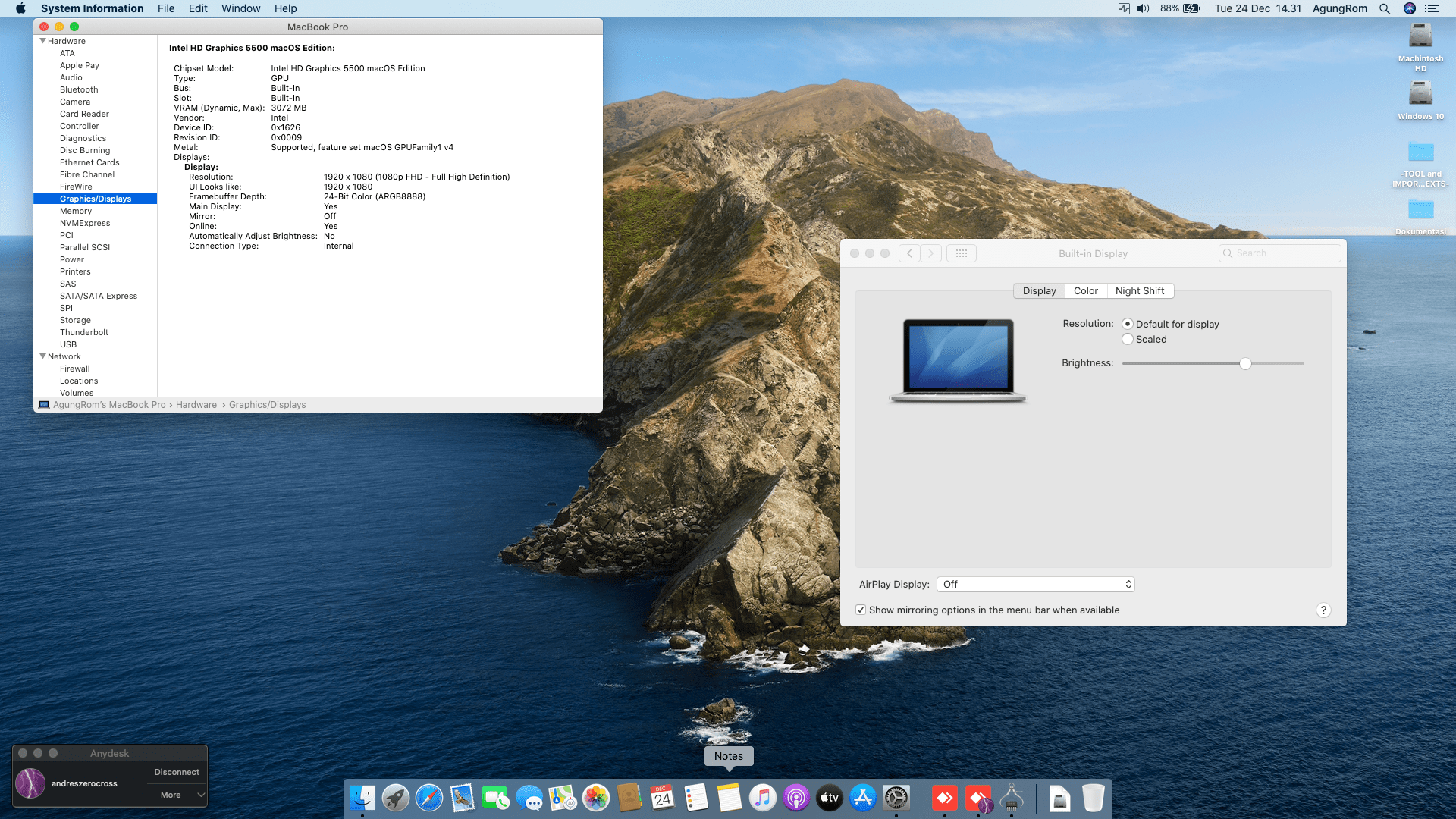Screen dimensions: 1456x819
Task: Click the System Preferences search field
Action: 1279,253
